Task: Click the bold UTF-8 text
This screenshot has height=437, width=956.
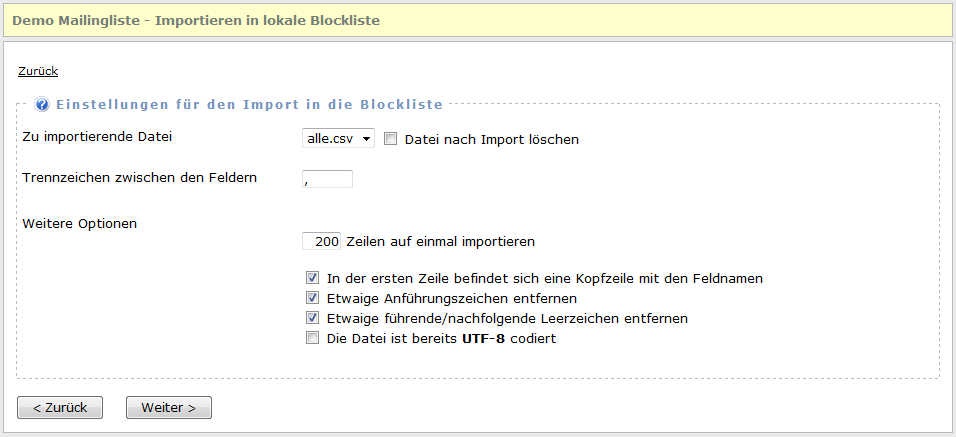Action: [481, 339]
